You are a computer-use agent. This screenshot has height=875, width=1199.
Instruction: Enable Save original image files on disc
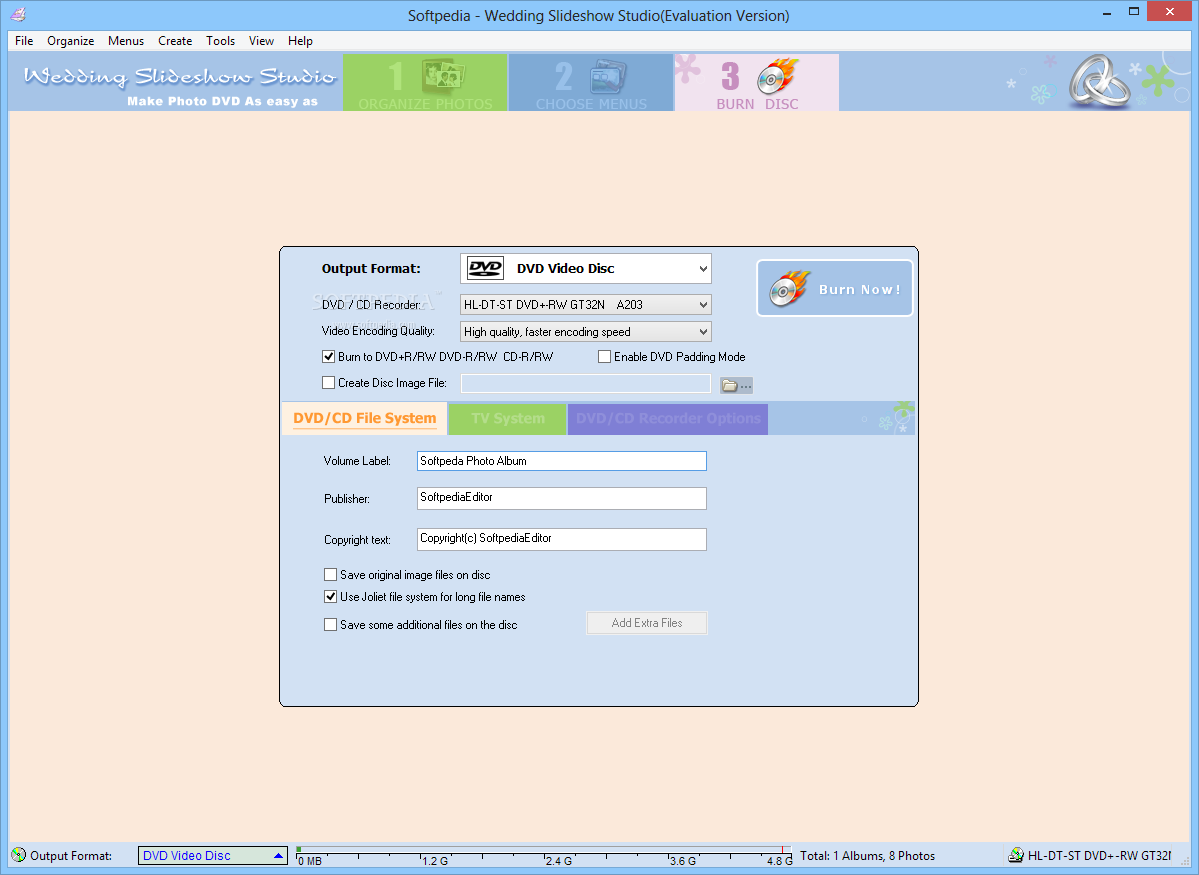tap(330, 574)
